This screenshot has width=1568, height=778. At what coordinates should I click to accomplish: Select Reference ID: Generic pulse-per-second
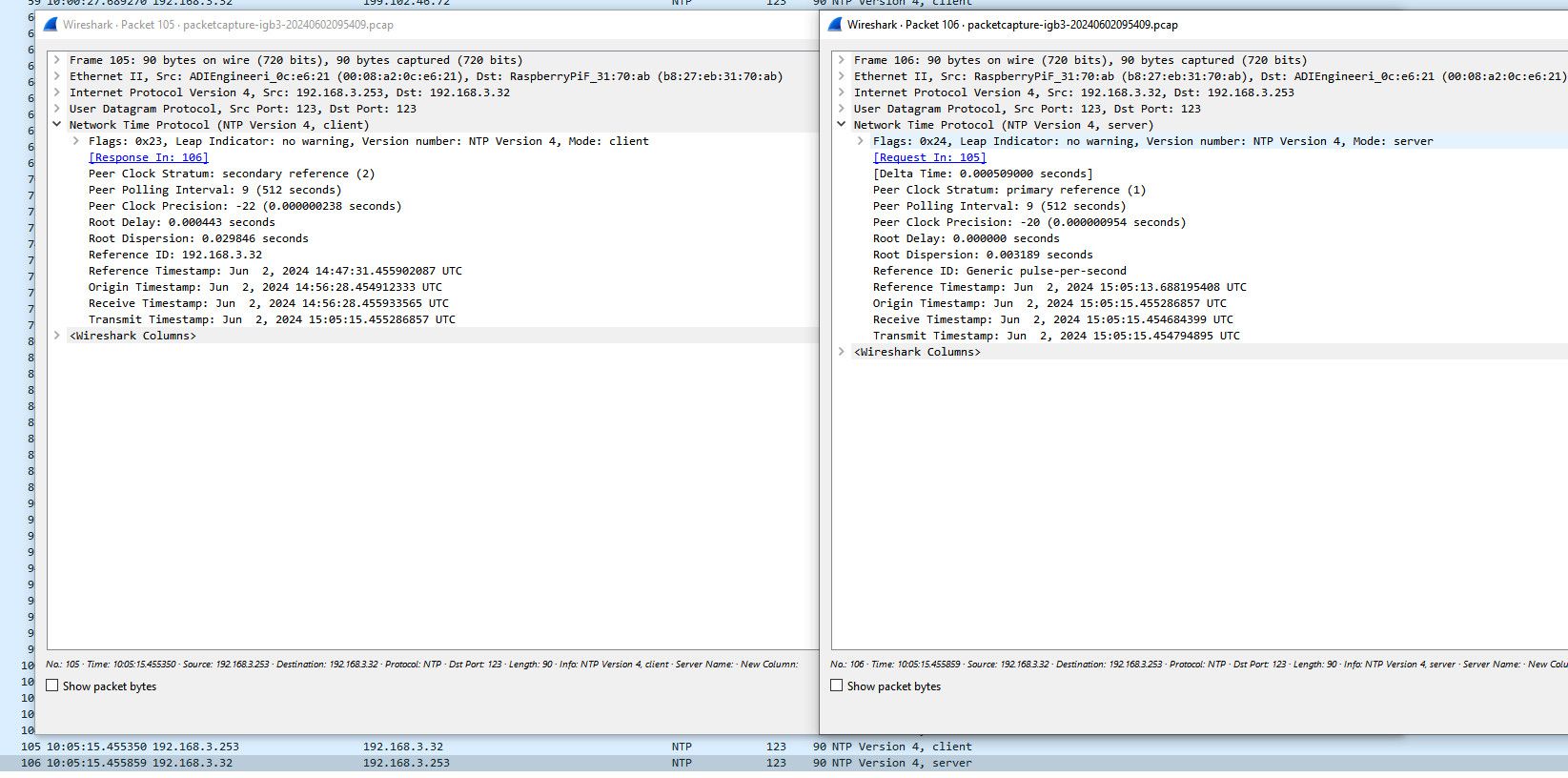(x=1000, y=271)
